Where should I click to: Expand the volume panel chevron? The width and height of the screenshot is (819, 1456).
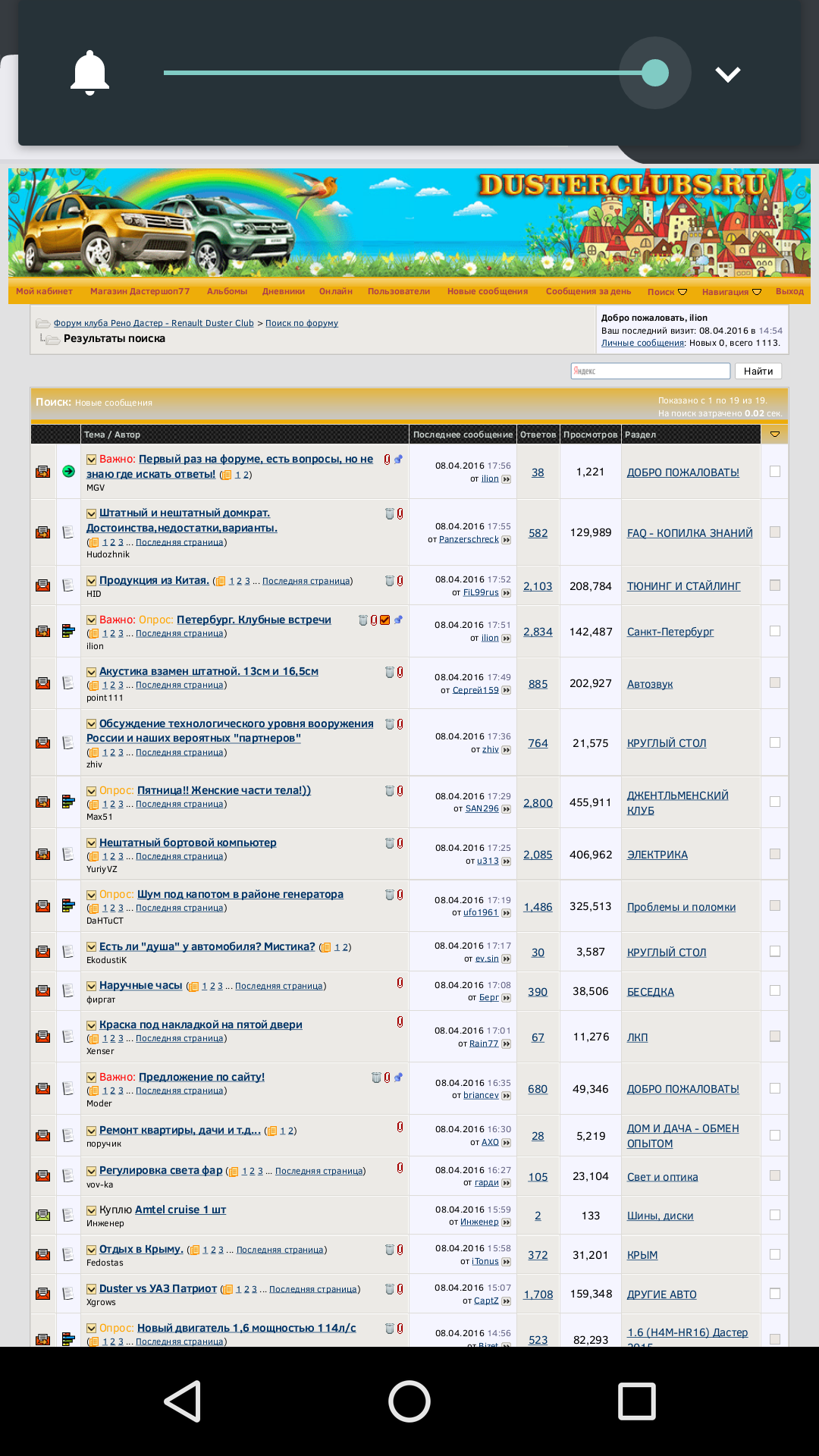728,74
